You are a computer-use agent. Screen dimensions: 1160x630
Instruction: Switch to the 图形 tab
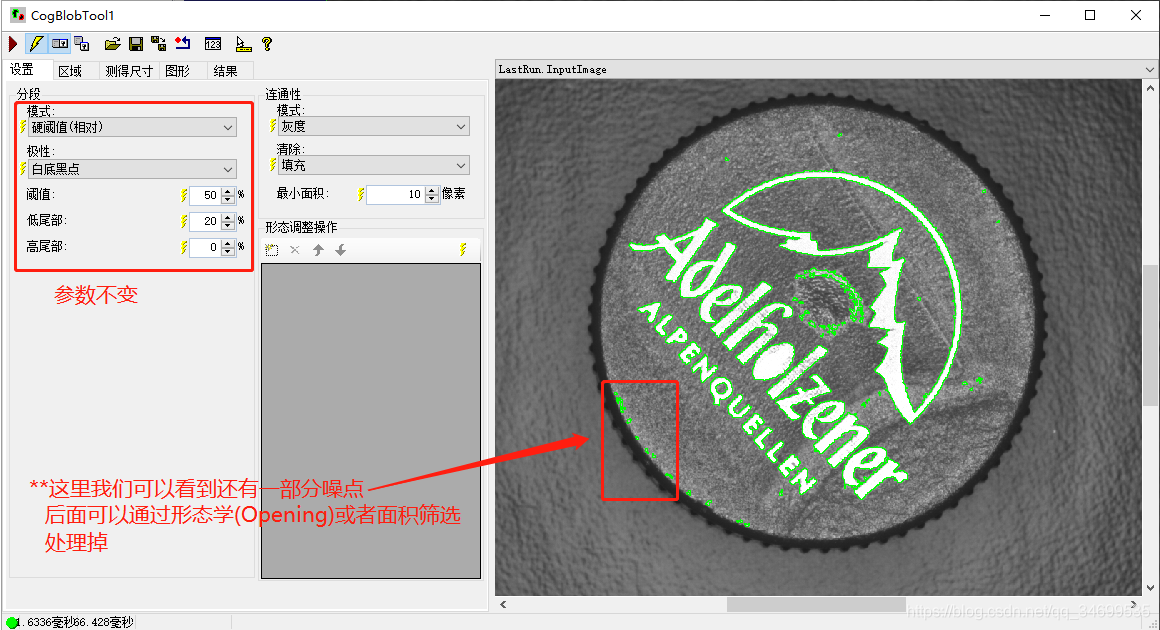(178, 71)
